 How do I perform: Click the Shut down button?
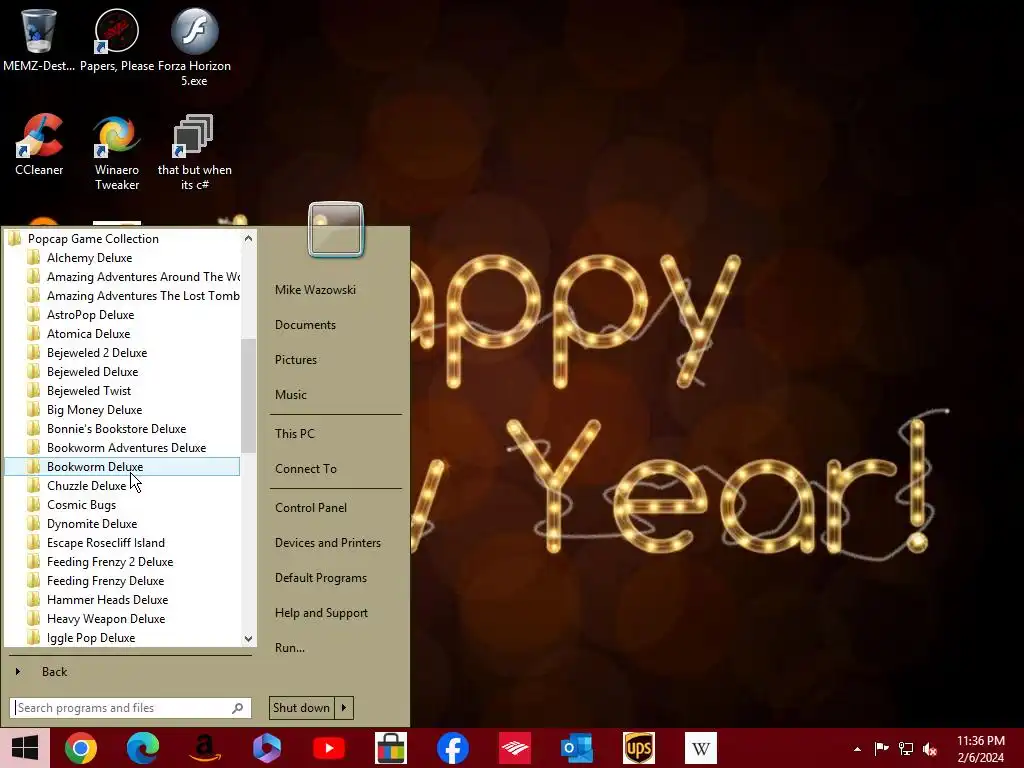(x=302, y=708)
